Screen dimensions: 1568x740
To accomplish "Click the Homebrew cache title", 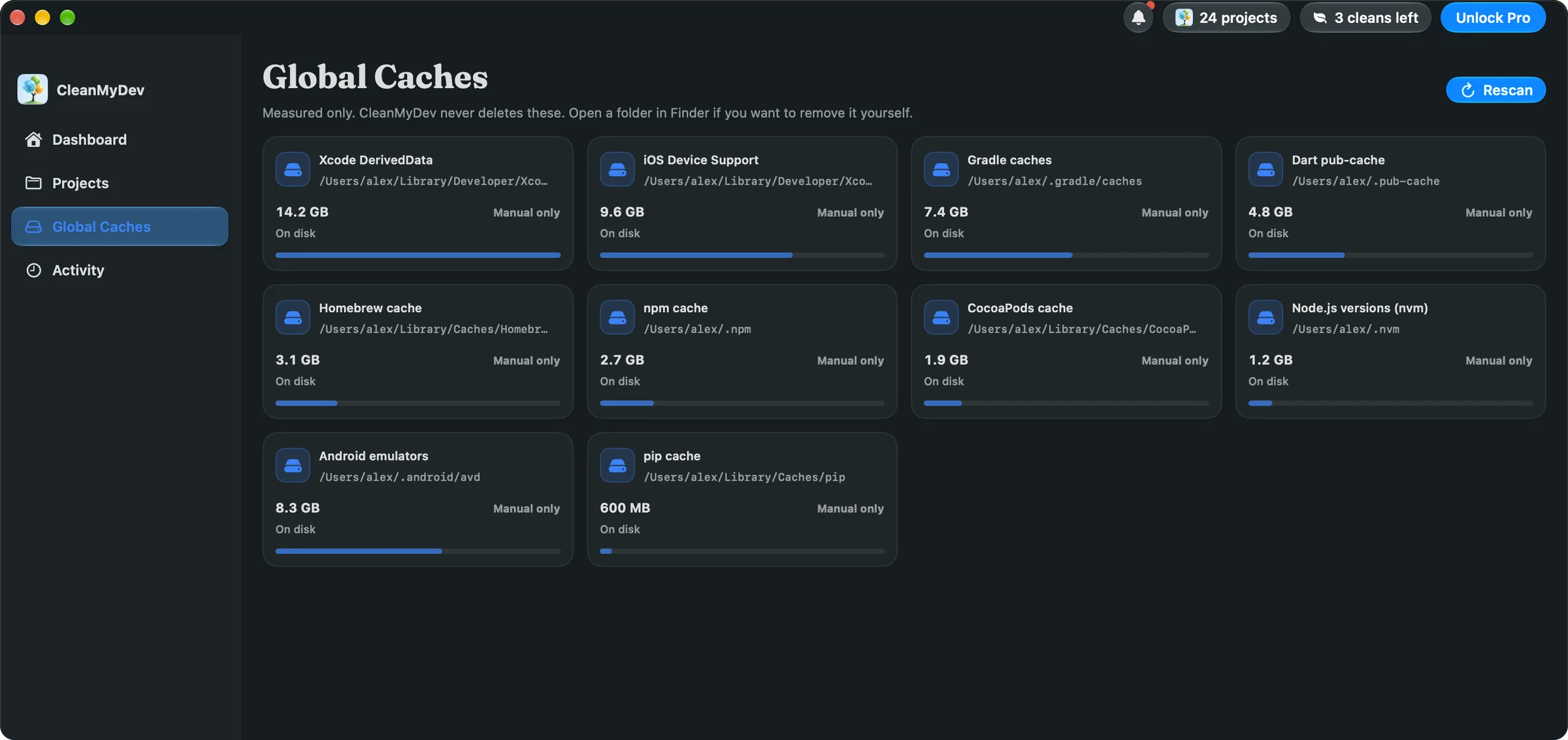I will (x=370, y=308).
